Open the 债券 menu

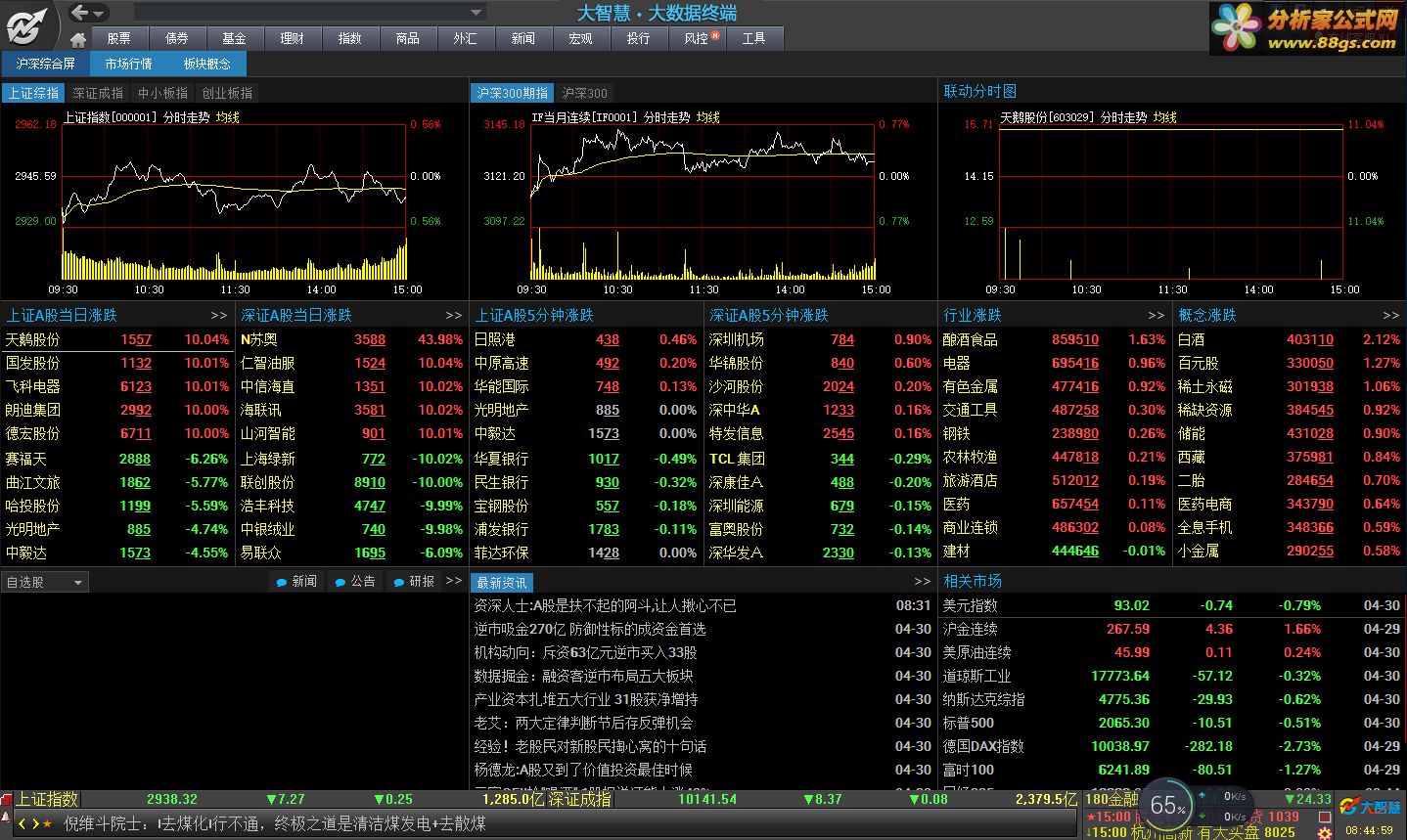point(176,38)
